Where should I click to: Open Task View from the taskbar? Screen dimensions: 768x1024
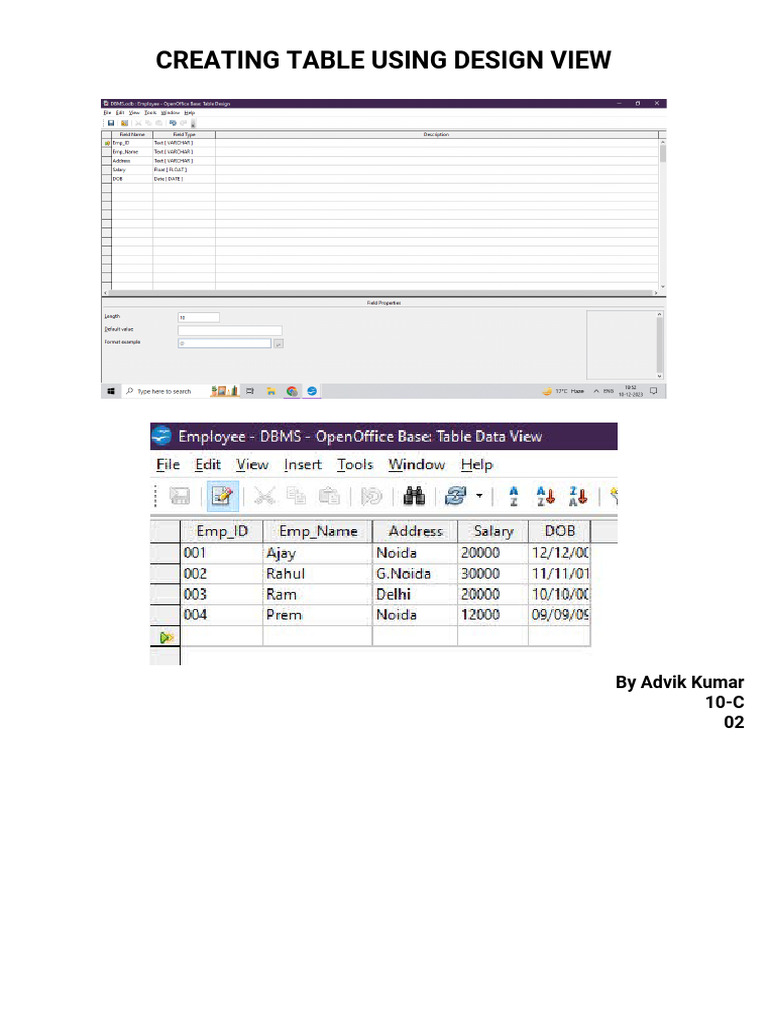249,391
